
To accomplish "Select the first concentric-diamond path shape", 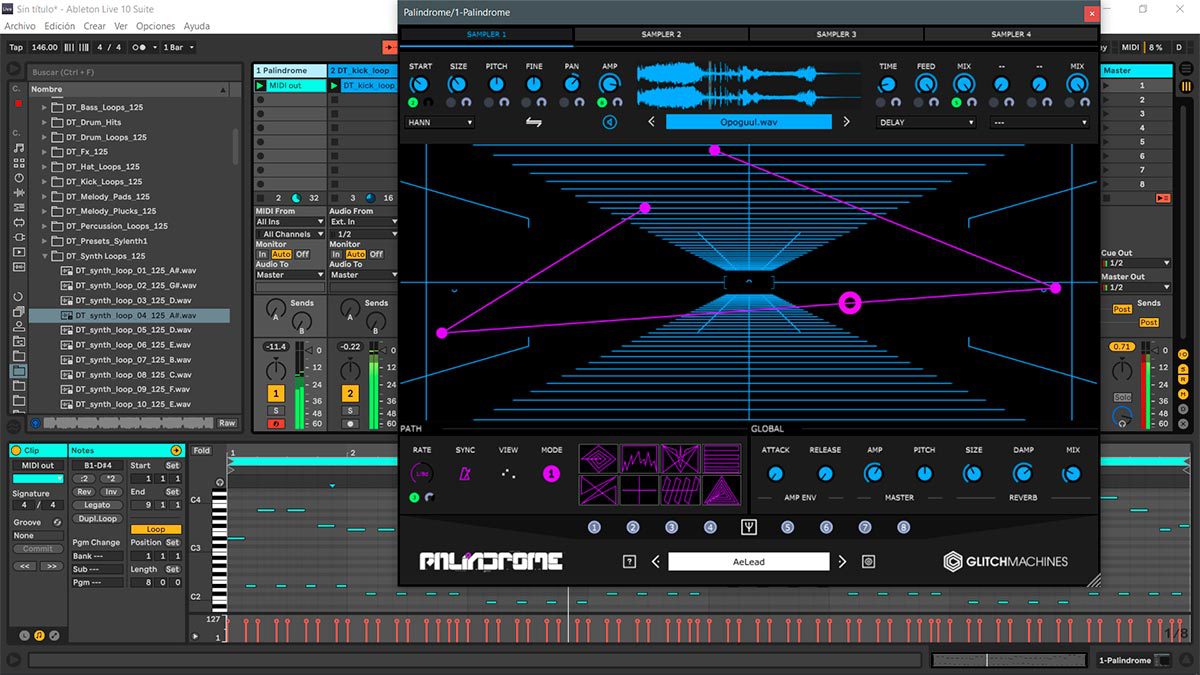I will coord(599,459).
